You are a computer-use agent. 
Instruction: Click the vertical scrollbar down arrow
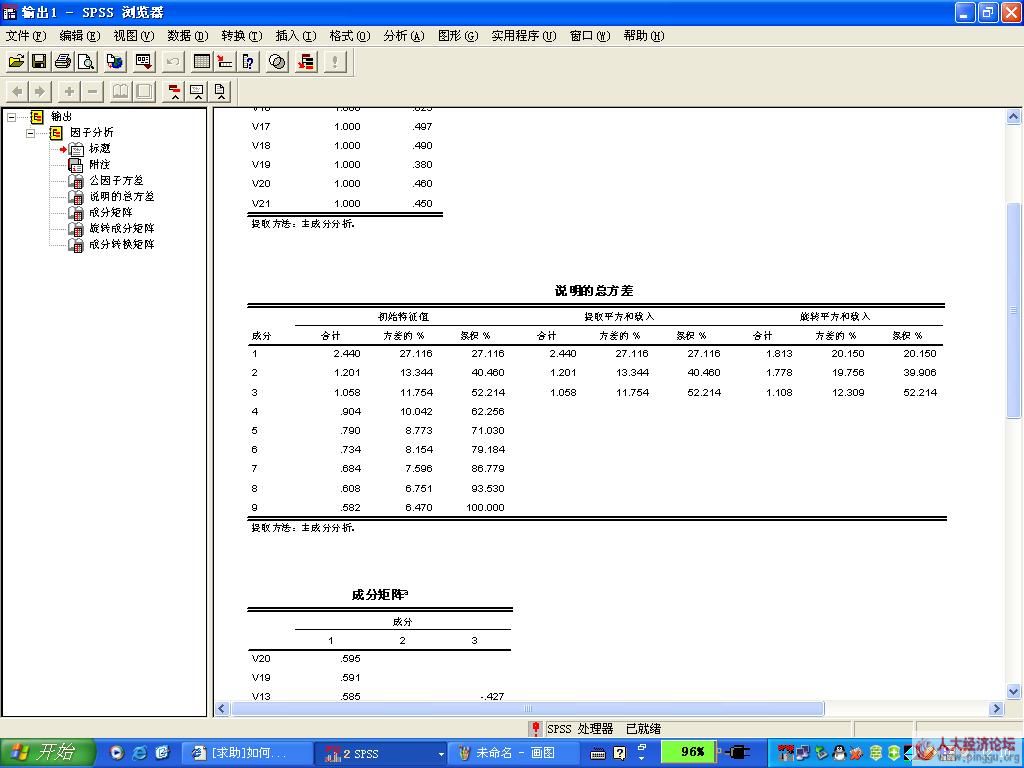(x=1014, y=691)
